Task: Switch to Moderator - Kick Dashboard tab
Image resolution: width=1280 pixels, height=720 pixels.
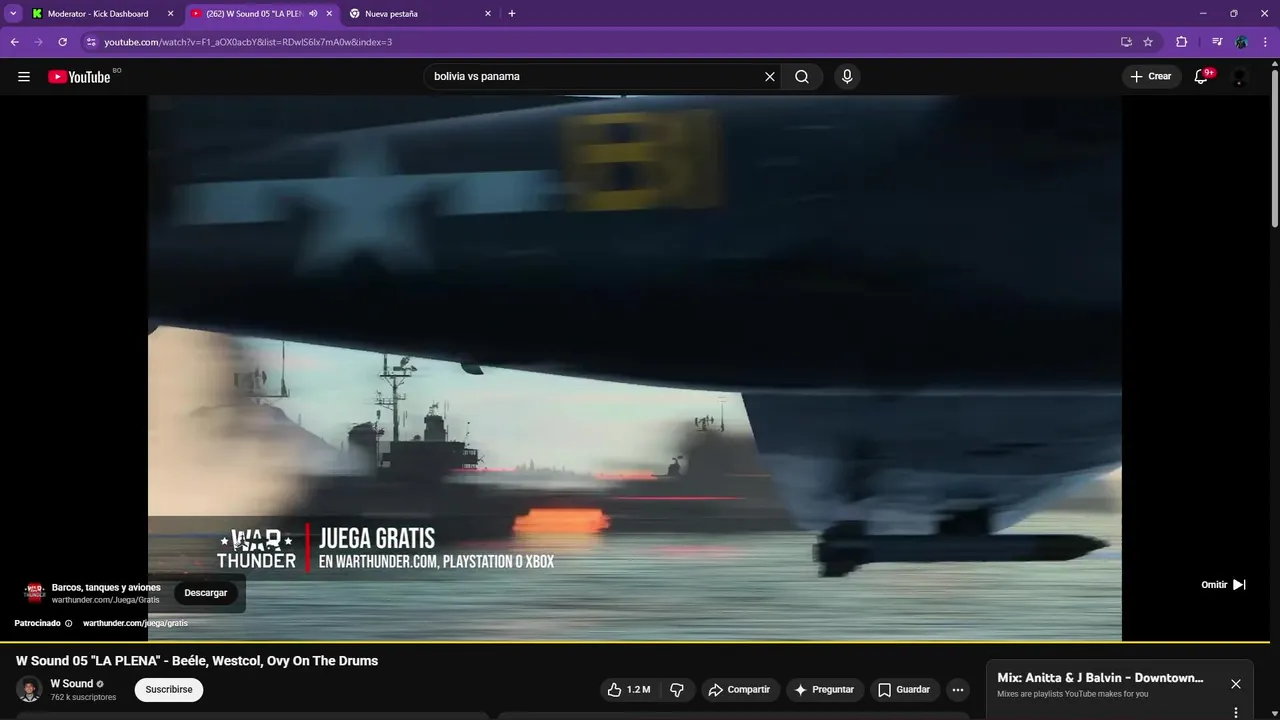Action: [98, 14]
